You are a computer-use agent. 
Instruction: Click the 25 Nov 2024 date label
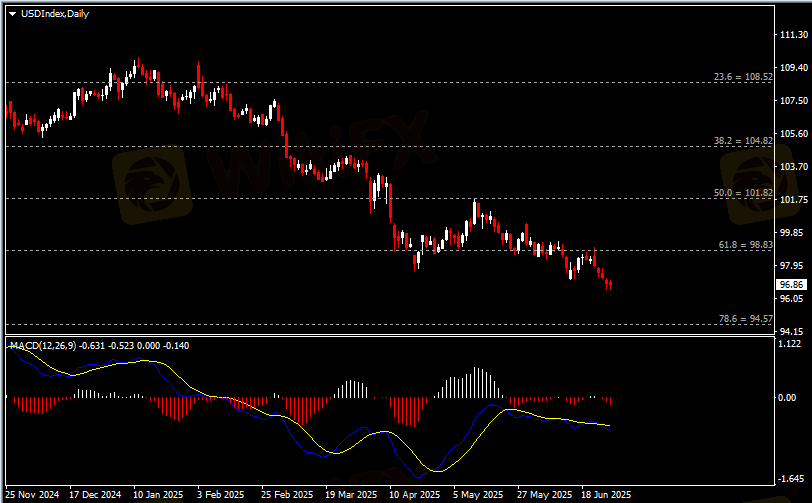coord(32,495)
